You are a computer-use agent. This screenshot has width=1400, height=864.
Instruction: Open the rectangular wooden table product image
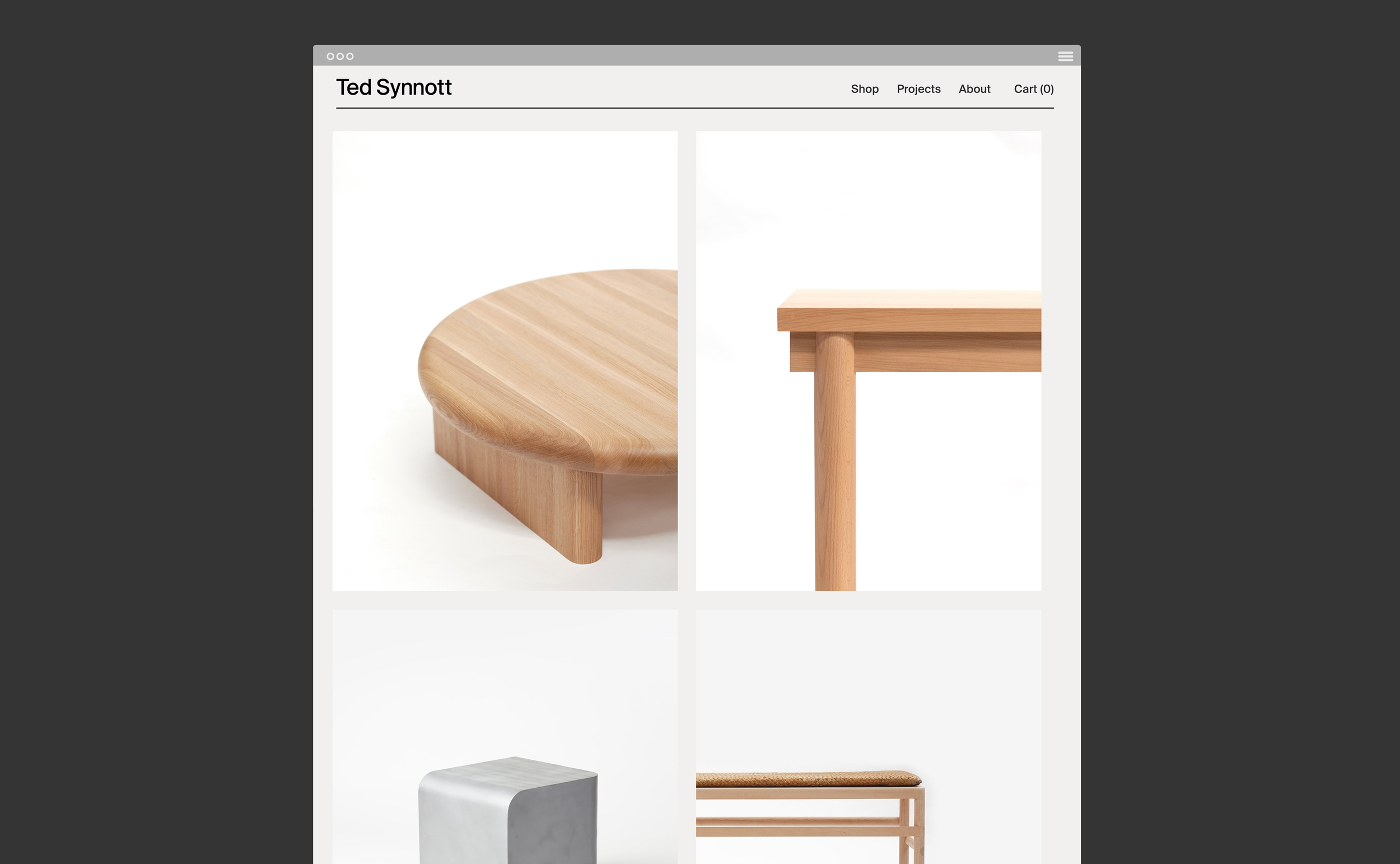(x=868, y=361)
